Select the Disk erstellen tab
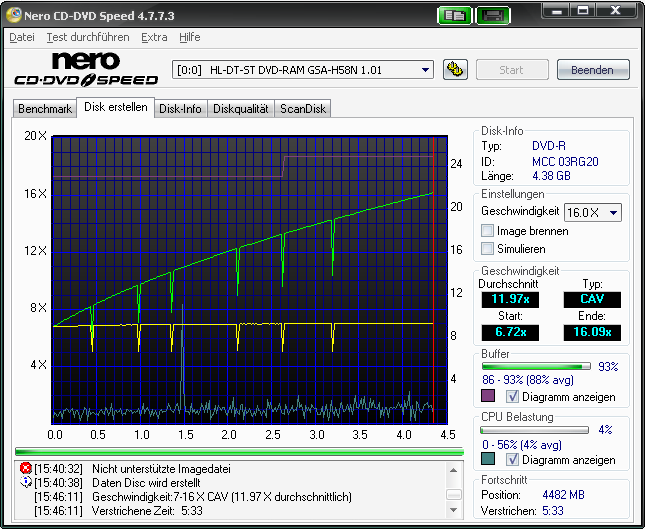 (x=116, y=107)
